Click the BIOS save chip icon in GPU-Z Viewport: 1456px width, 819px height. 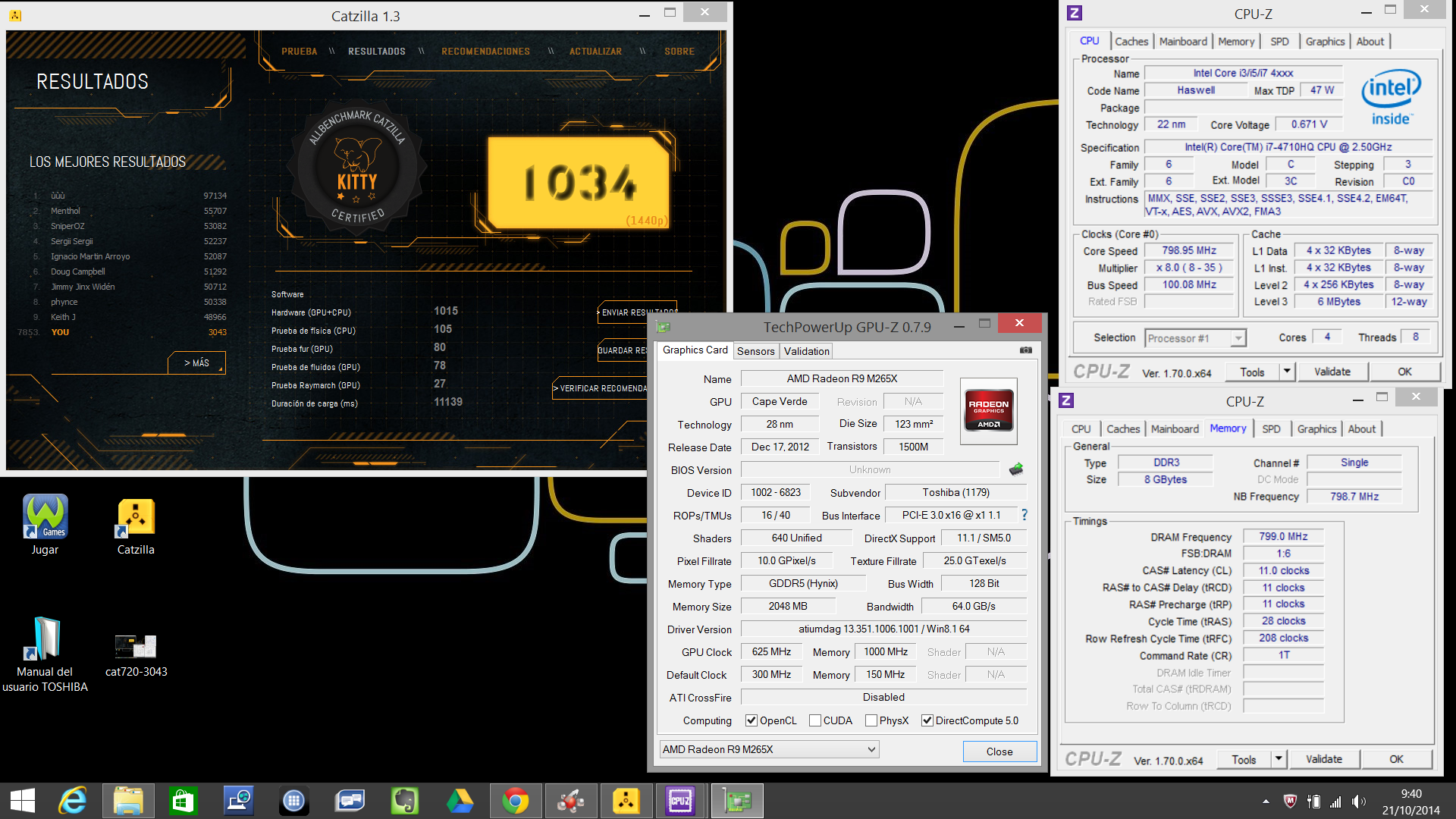[1016, 469]
